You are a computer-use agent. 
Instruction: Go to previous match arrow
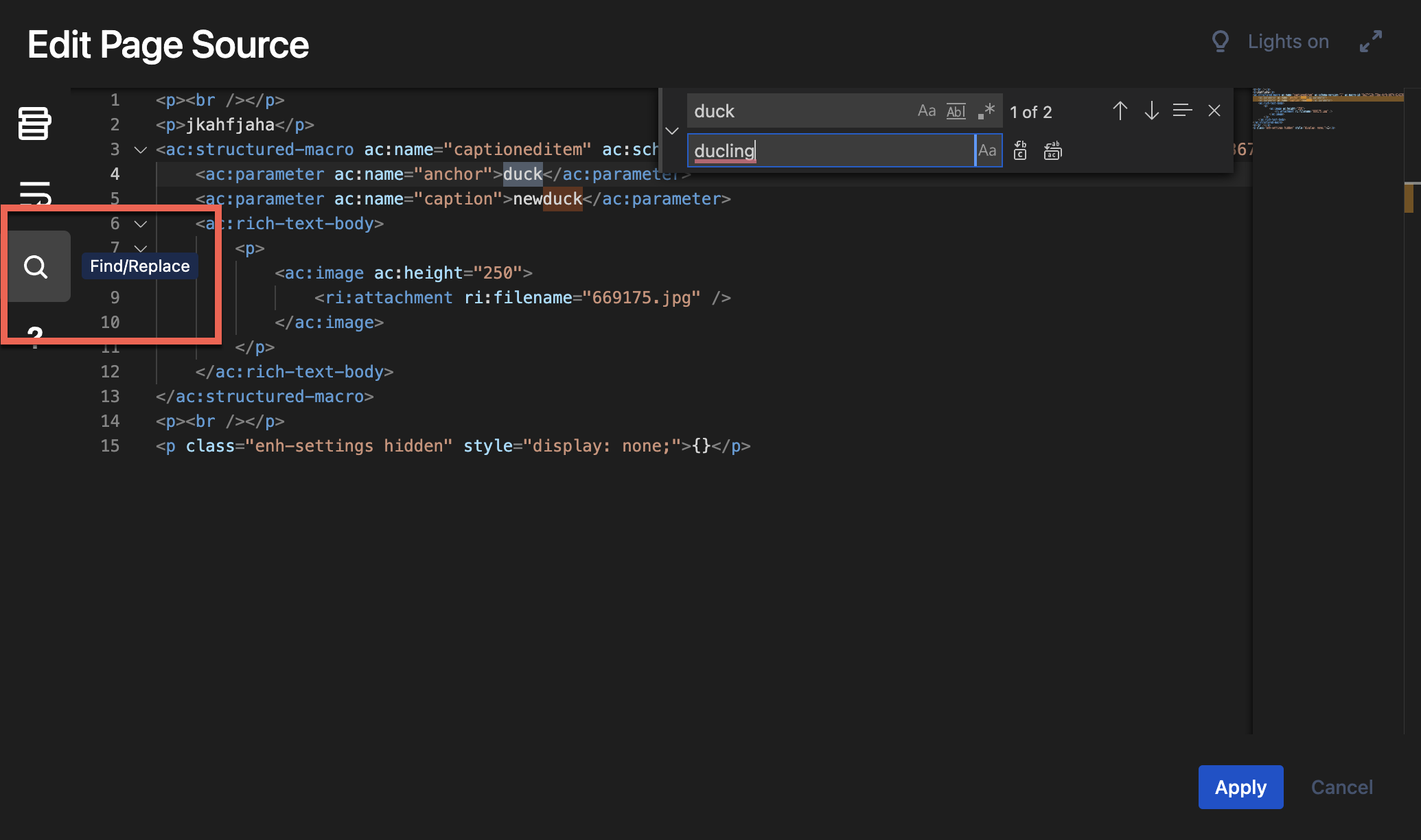tap(1120, 110)
